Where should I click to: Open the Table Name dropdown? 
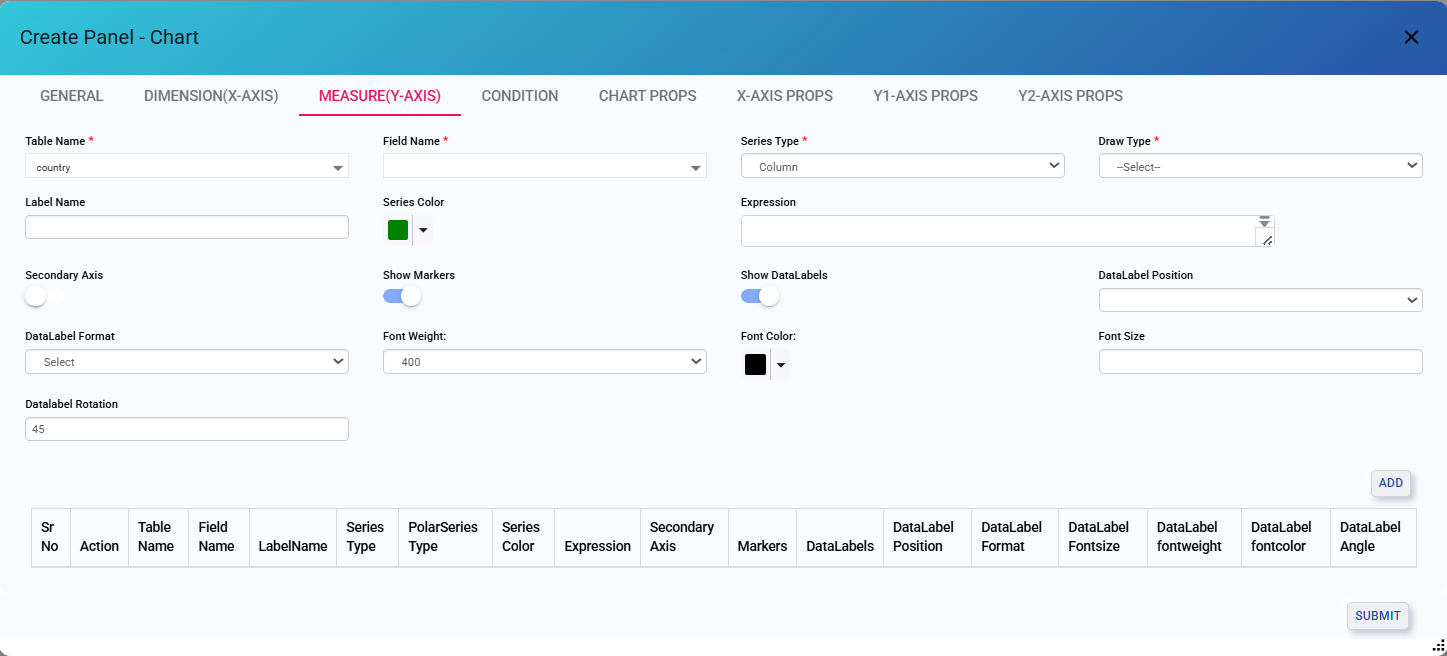click(x=187, y=167)
